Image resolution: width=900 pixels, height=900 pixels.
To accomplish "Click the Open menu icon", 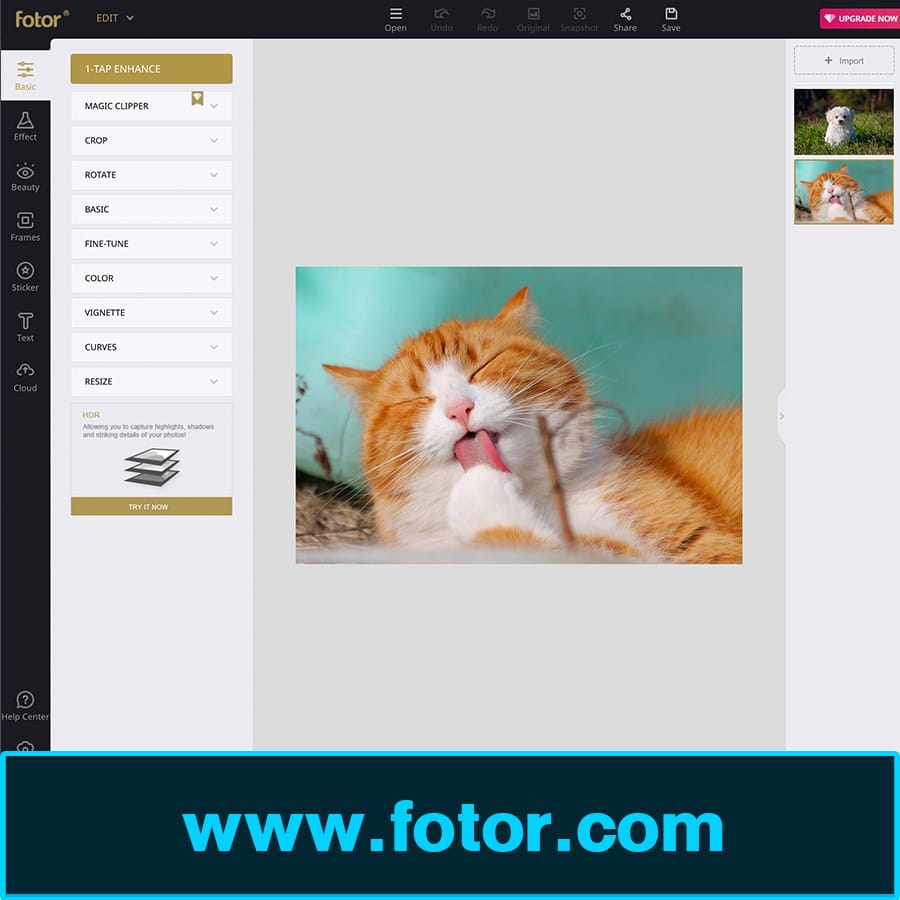I will [x=395, y=20].
